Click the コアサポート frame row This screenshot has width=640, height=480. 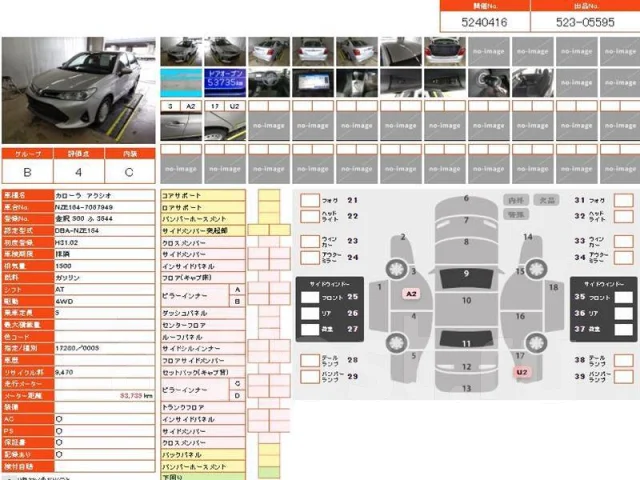pos(203,195)
